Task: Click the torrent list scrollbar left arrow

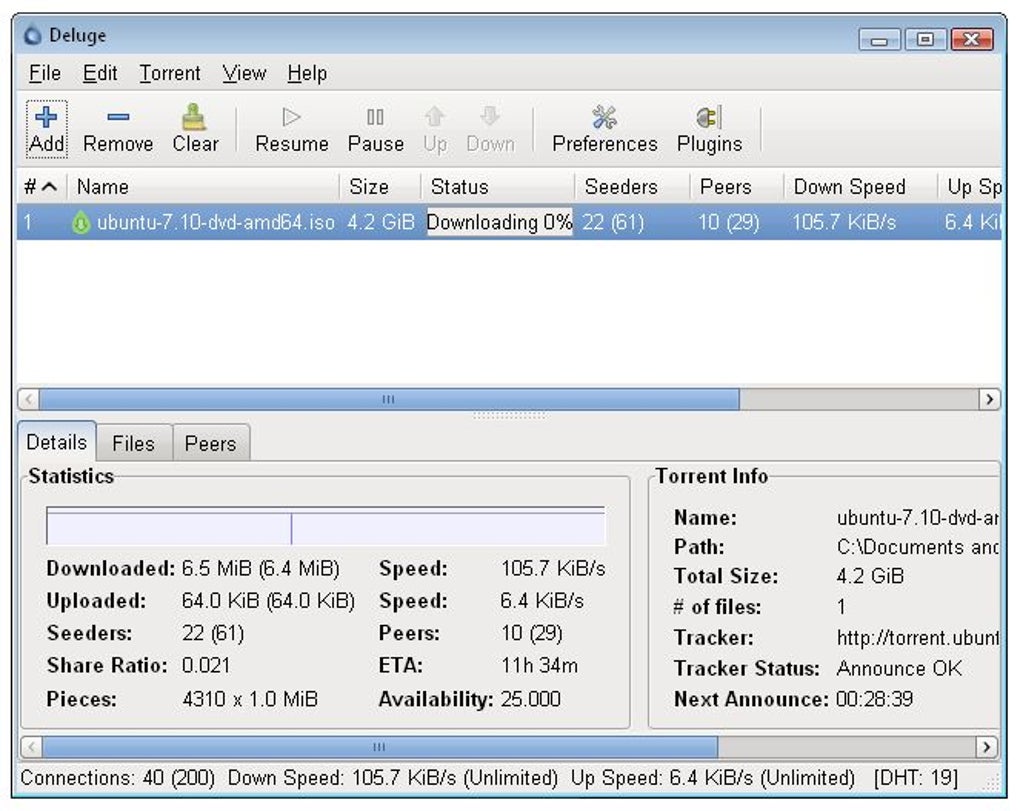Action: coord(28,399)
